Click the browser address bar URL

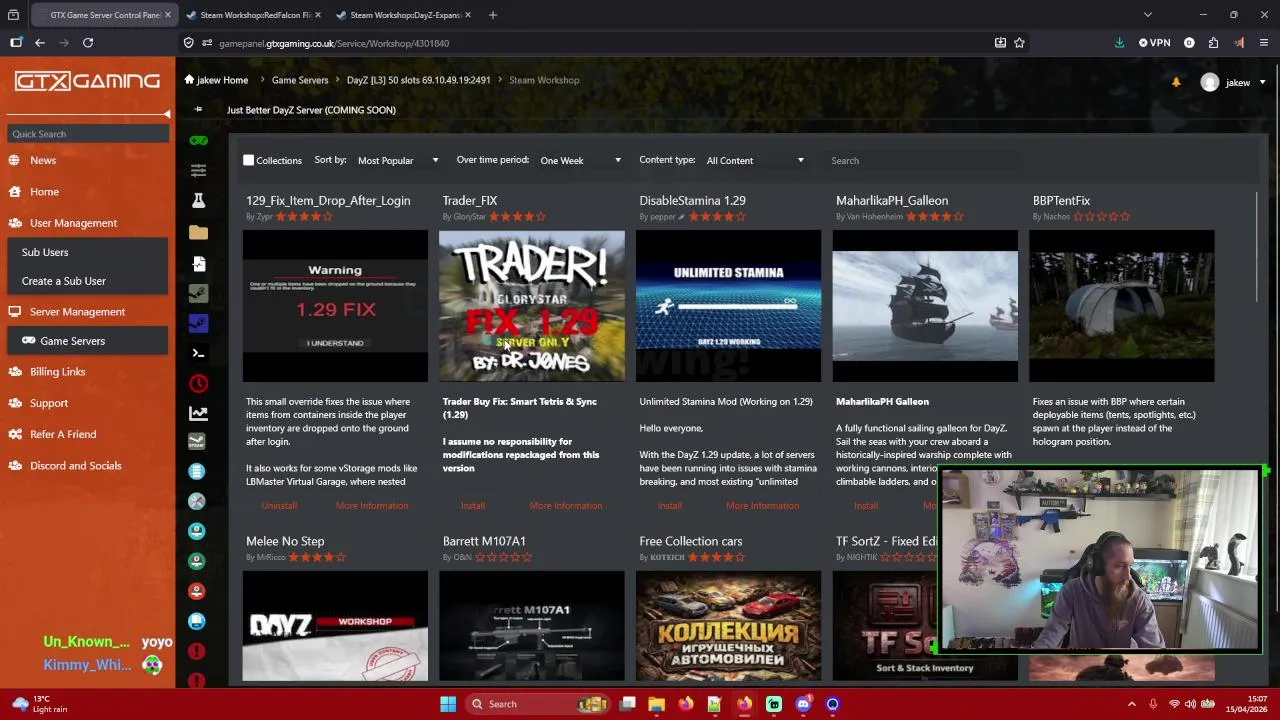334,43
